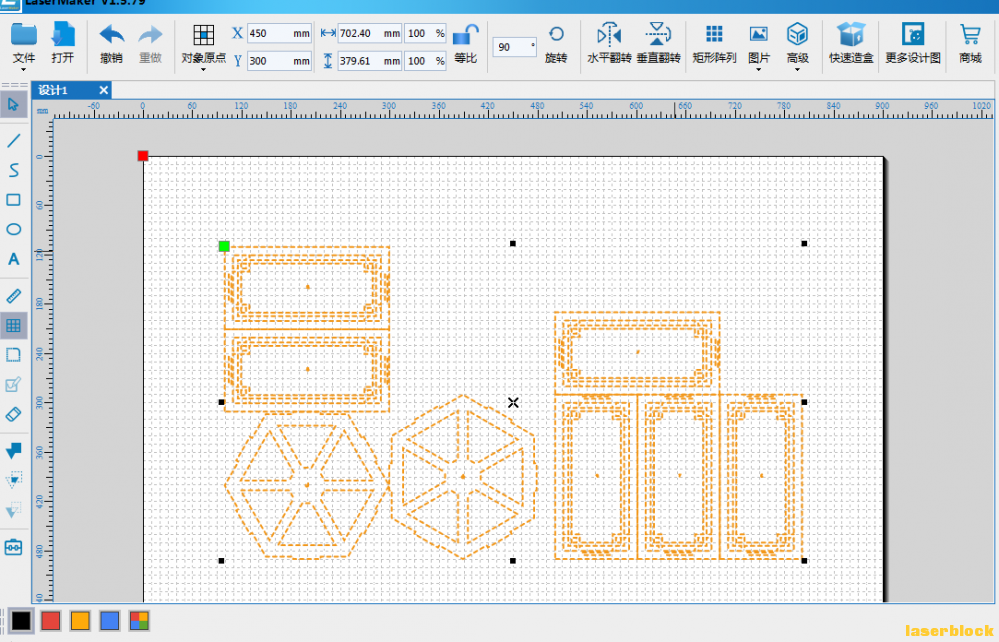Close the 设计1 tab
Viewport: 999px width, 642px height.
point(103,90)
